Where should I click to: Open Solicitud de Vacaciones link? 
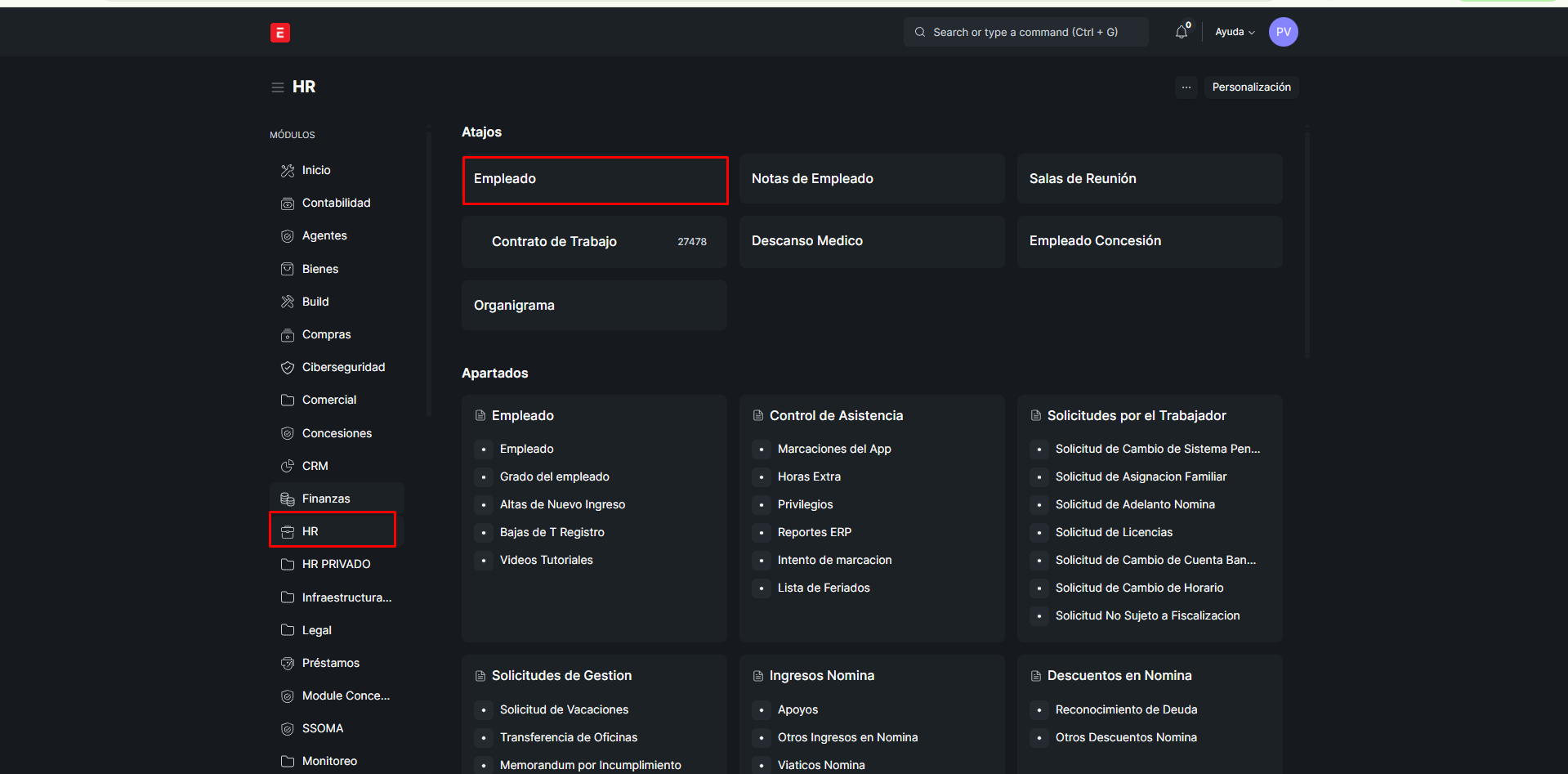(x=564, y=709)
